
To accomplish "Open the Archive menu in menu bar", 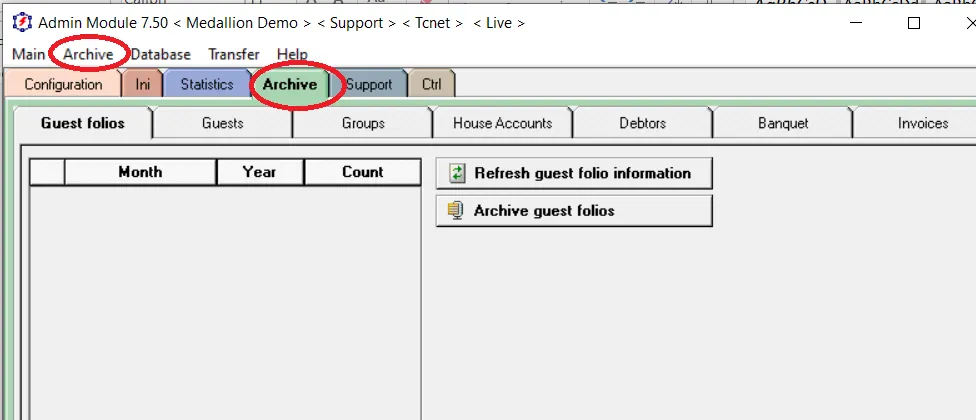I will [x=88, y=54].
